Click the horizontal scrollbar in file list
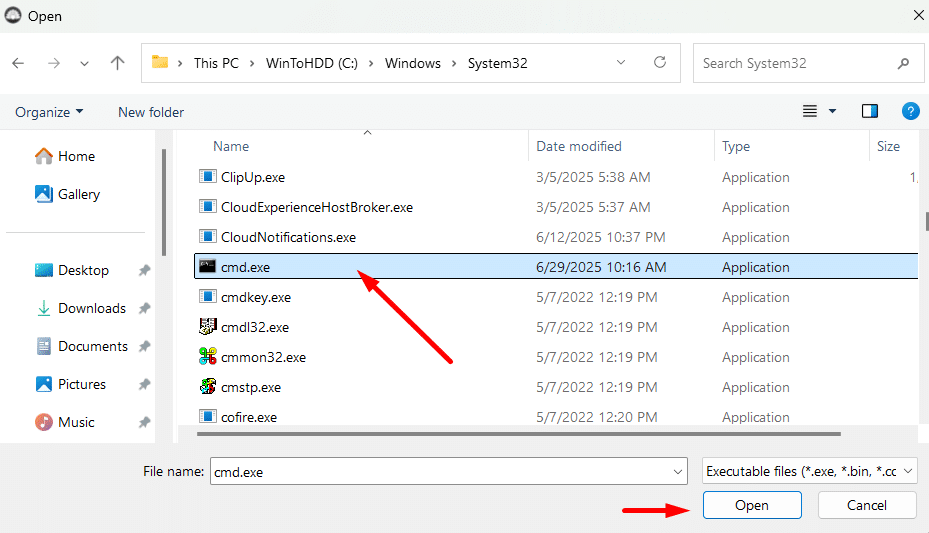 tap(518, 434)
